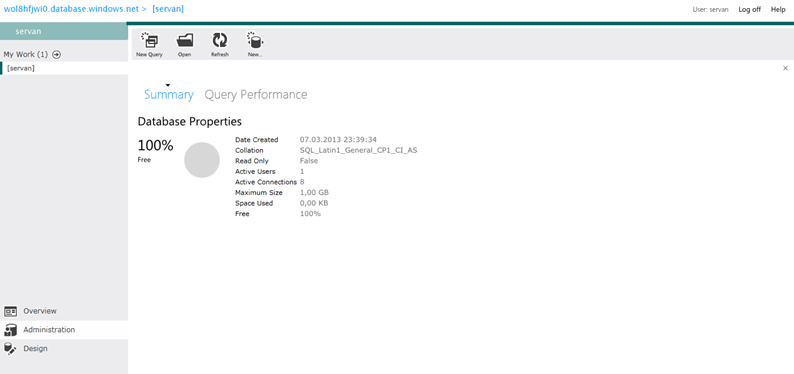
Task: Click the Administration database icon
Action: point(11,330)
